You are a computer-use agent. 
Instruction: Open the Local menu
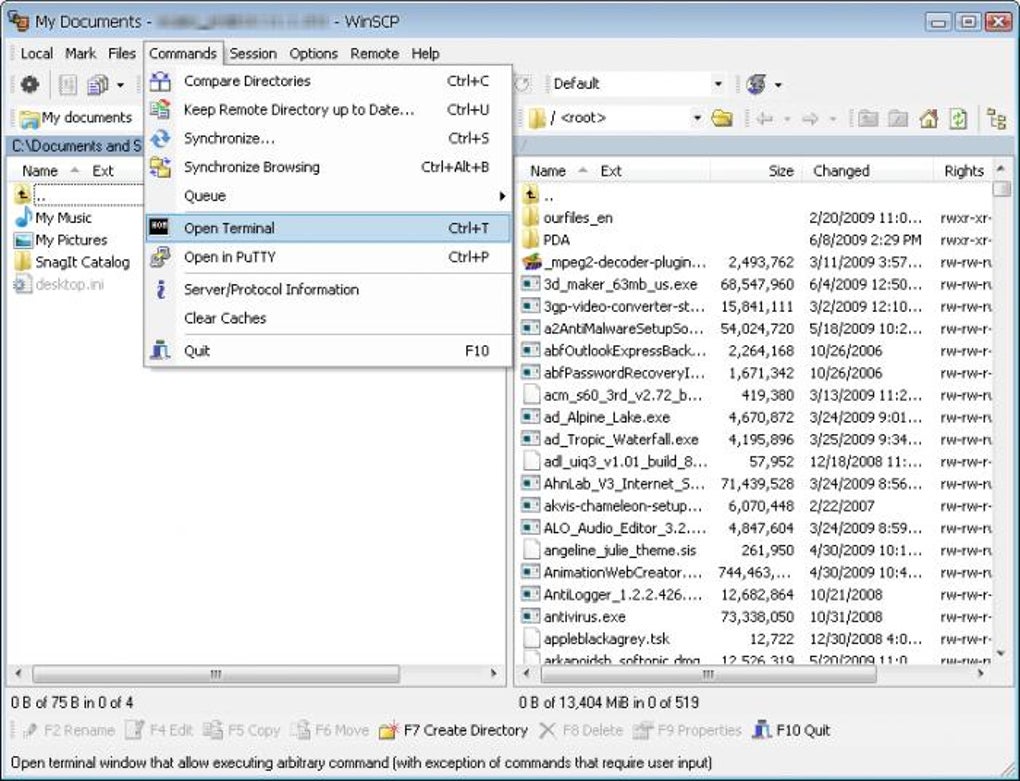coord(36,53)
